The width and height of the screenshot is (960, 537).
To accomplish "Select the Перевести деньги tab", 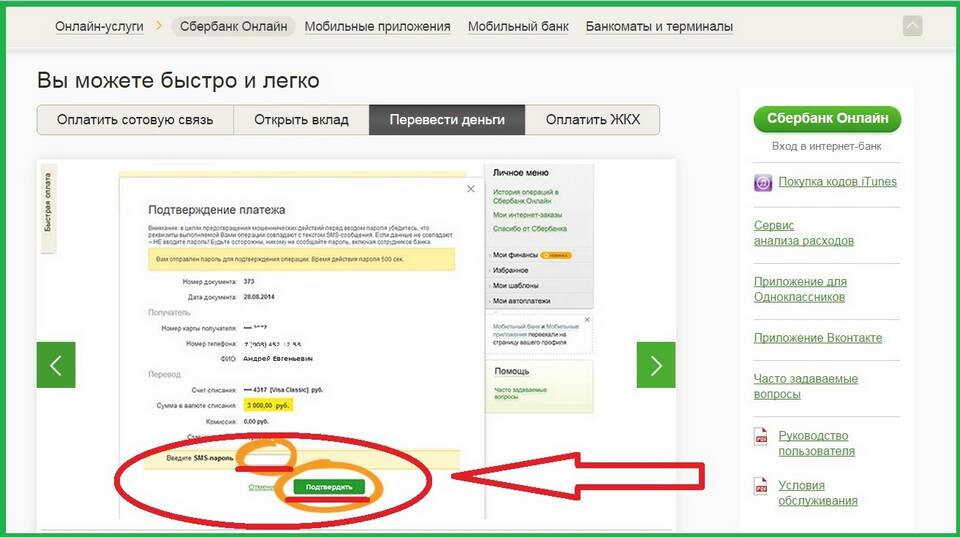I will [x=447, y=119].
